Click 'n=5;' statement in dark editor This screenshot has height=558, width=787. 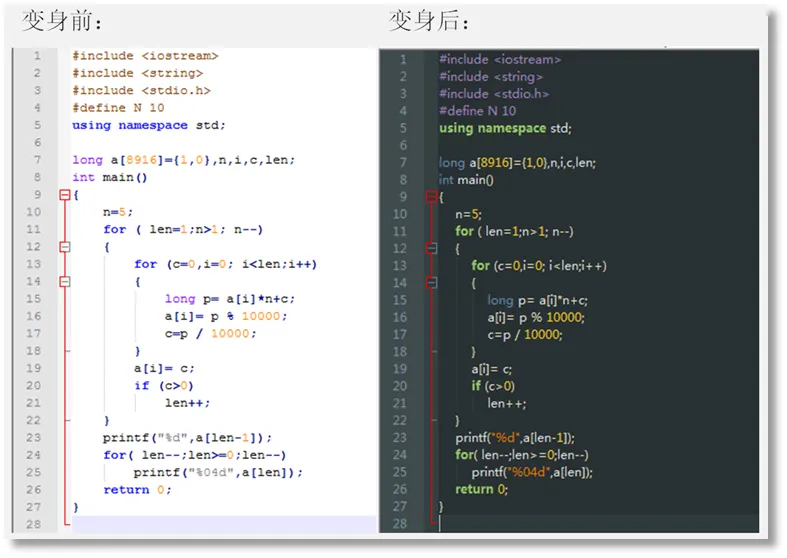(469, 215)
